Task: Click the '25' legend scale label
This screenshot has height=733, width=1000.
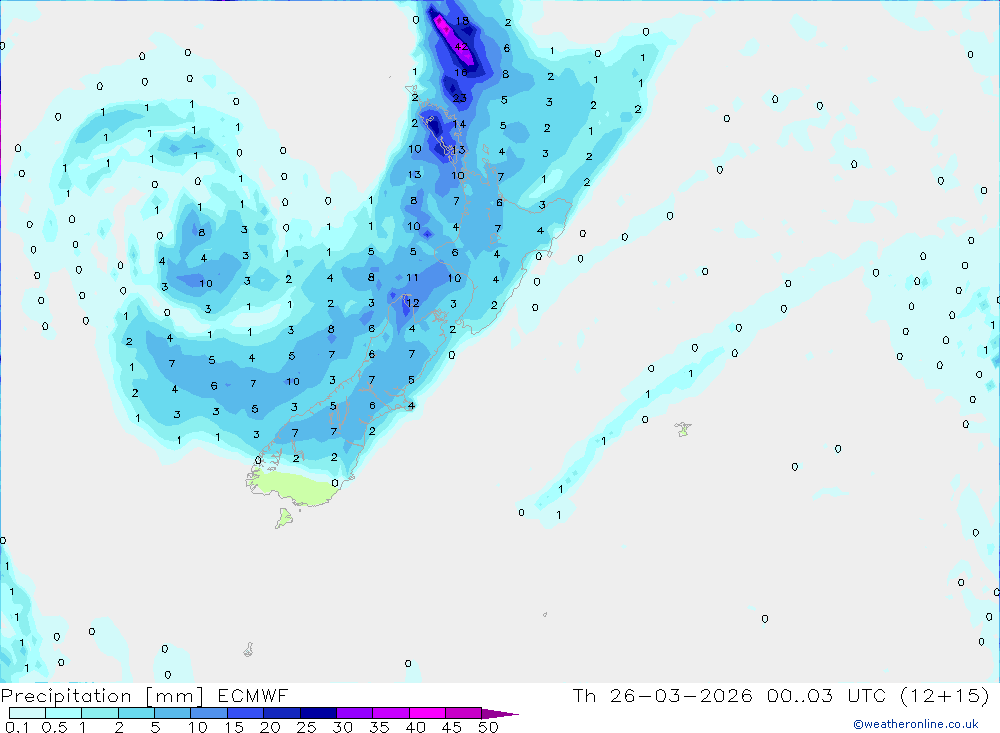Action: [306, 727]
